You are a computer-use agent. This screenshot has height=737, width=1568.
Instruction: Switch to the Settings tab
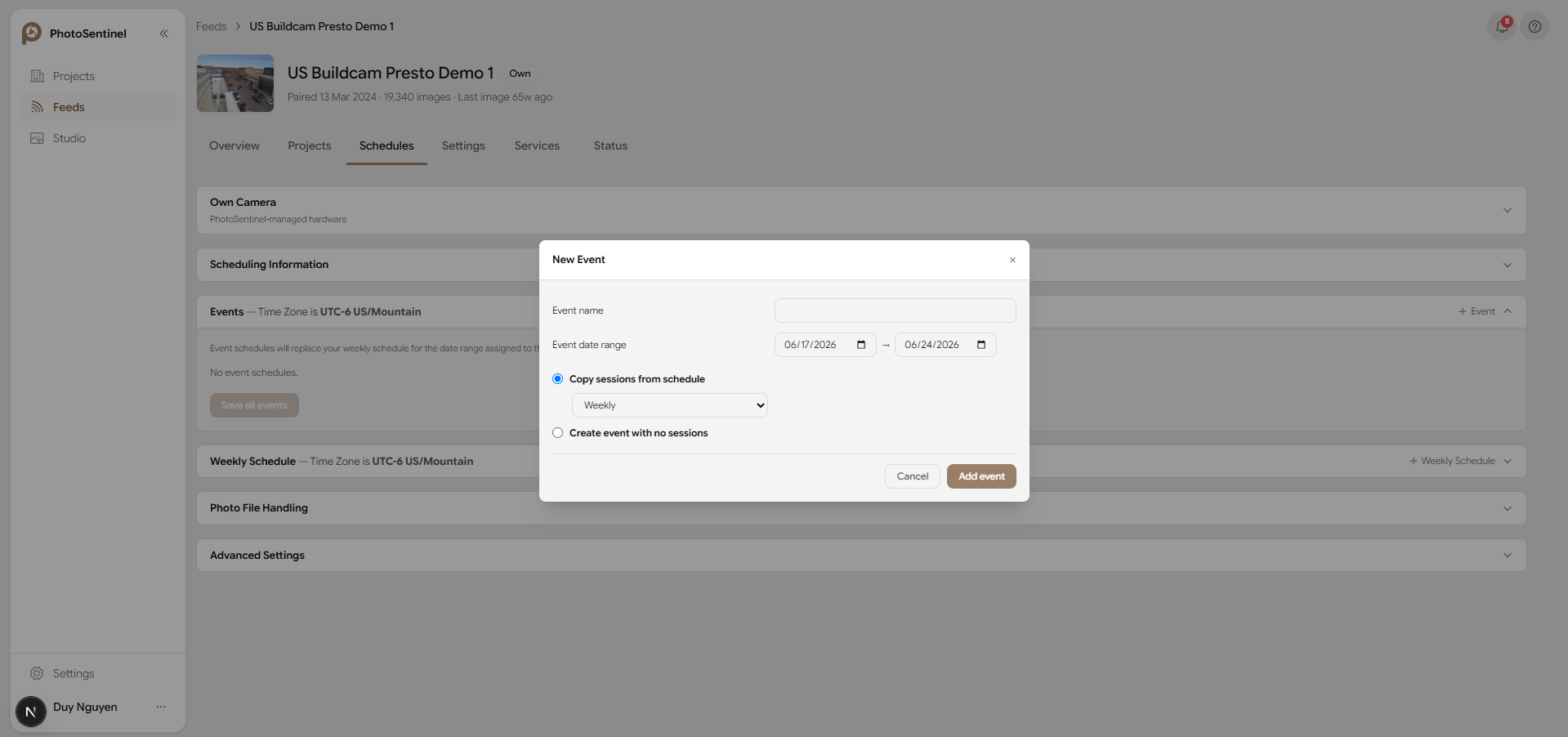[463, 145]
